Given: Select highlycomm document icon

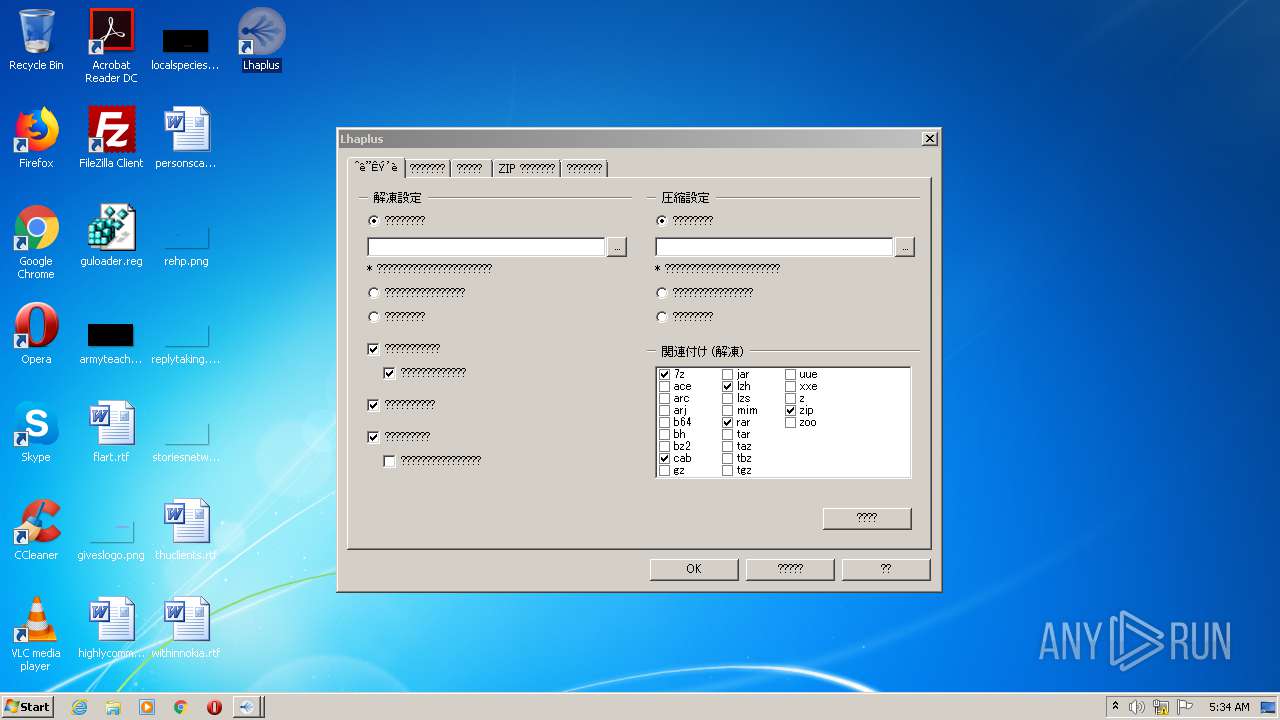Looking at the screenshot, I should pos(111,629).
